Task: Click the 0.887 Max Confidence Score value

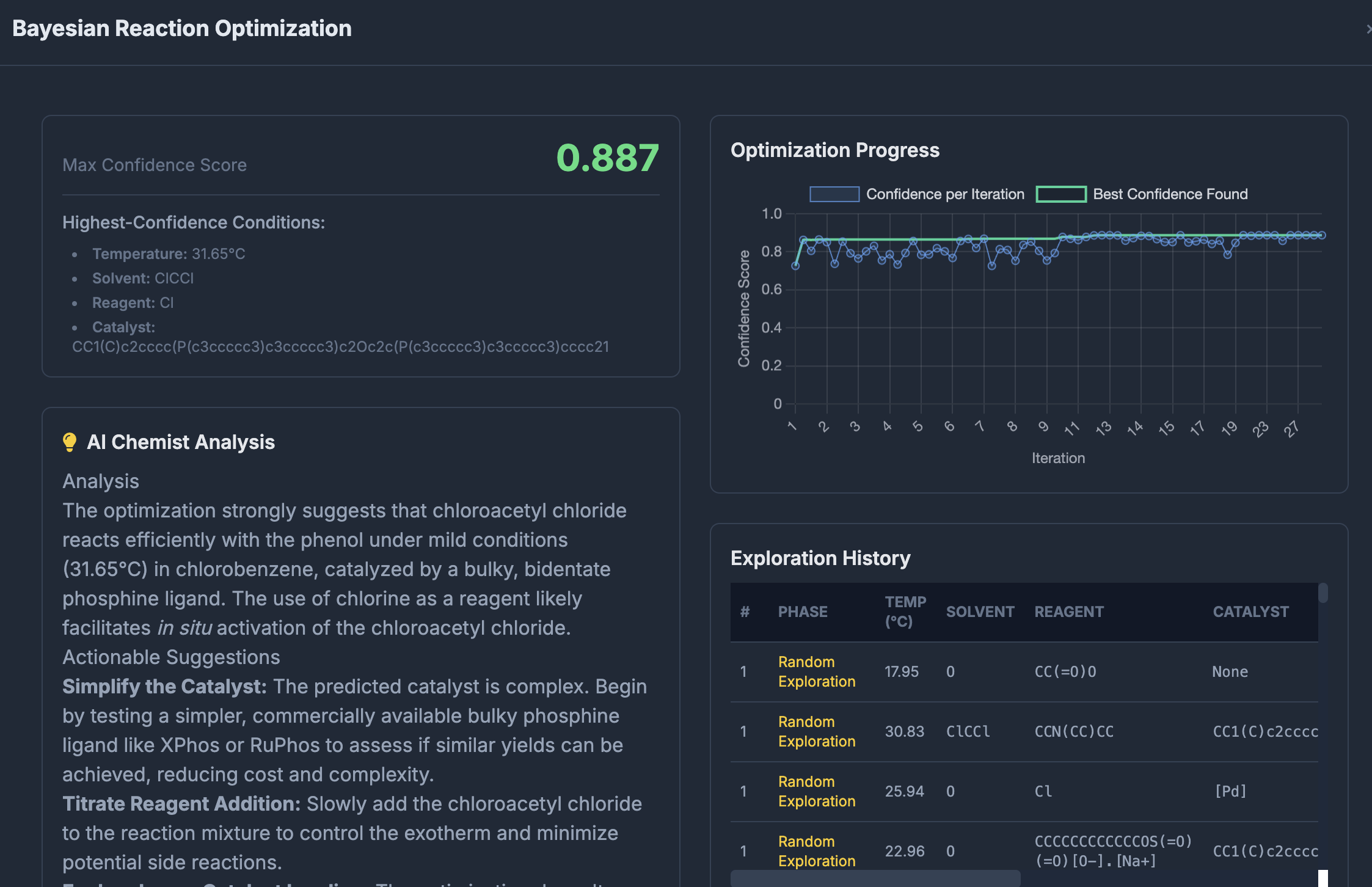Action: coord(608,158)
